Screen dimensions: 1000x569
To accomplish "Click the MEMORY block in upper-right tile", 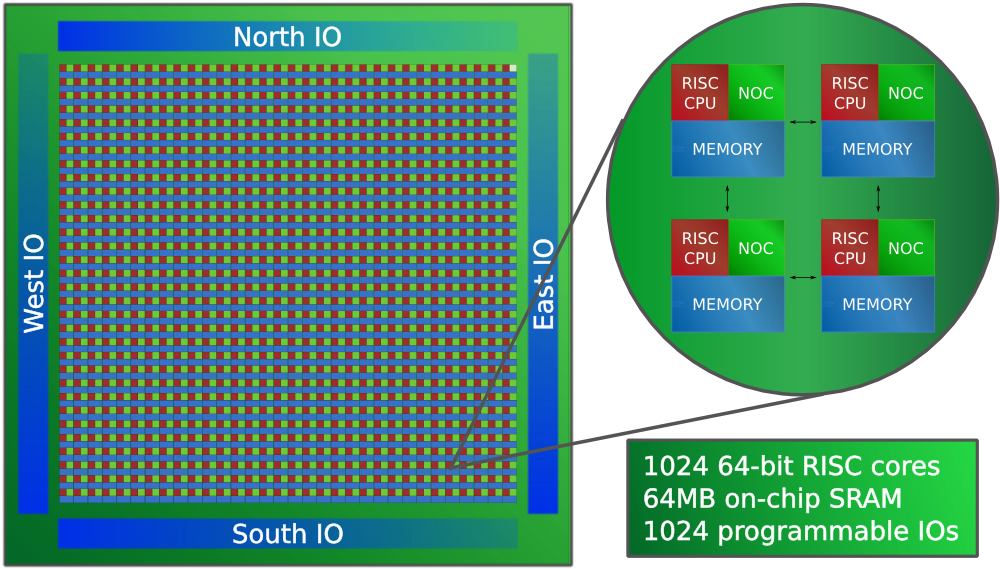I will pyautogui.click(x=877, y=149).
